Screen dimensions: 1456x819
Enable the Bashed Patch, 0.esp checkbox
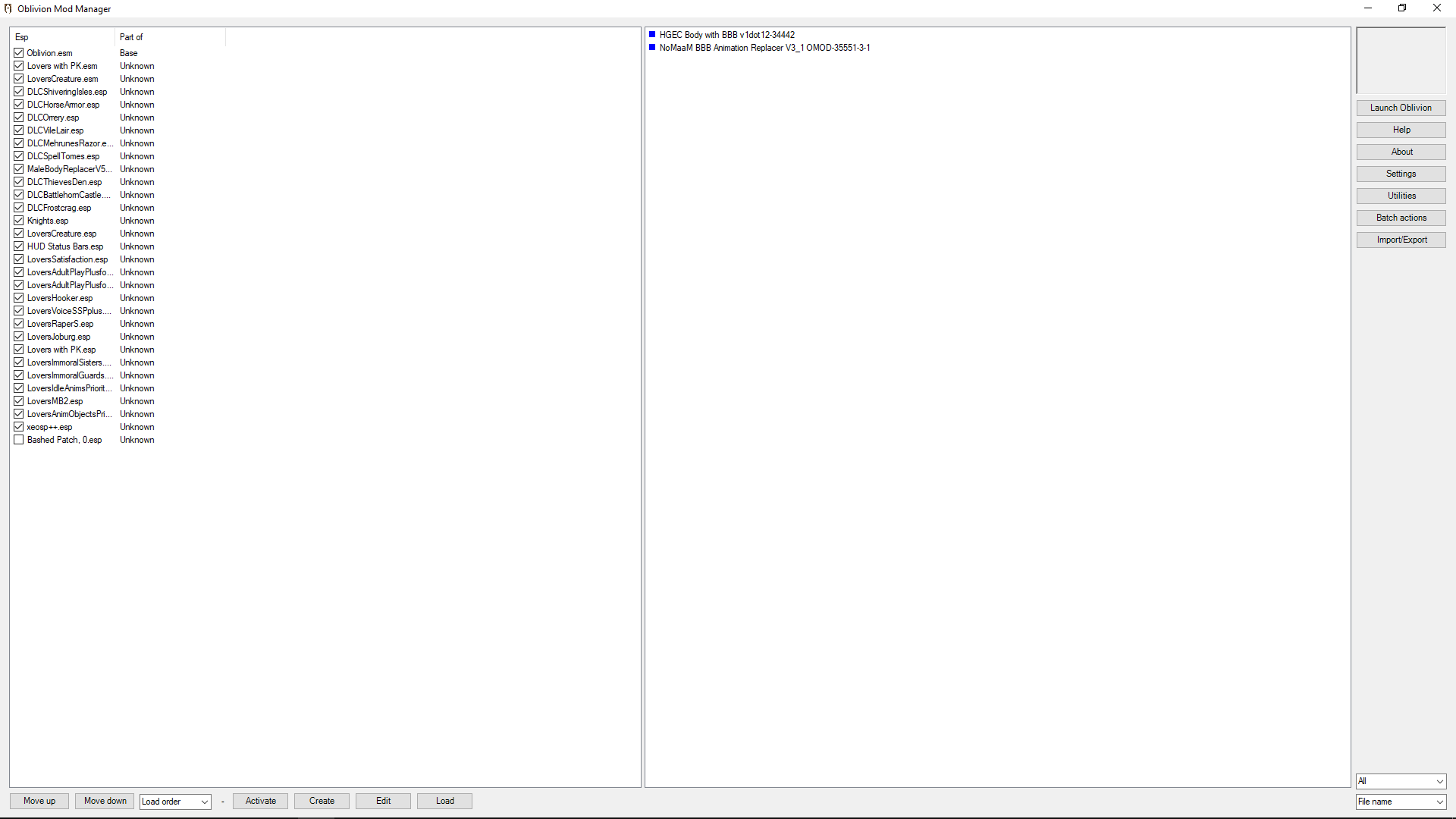pyautogui.click(x=19, y=440)
